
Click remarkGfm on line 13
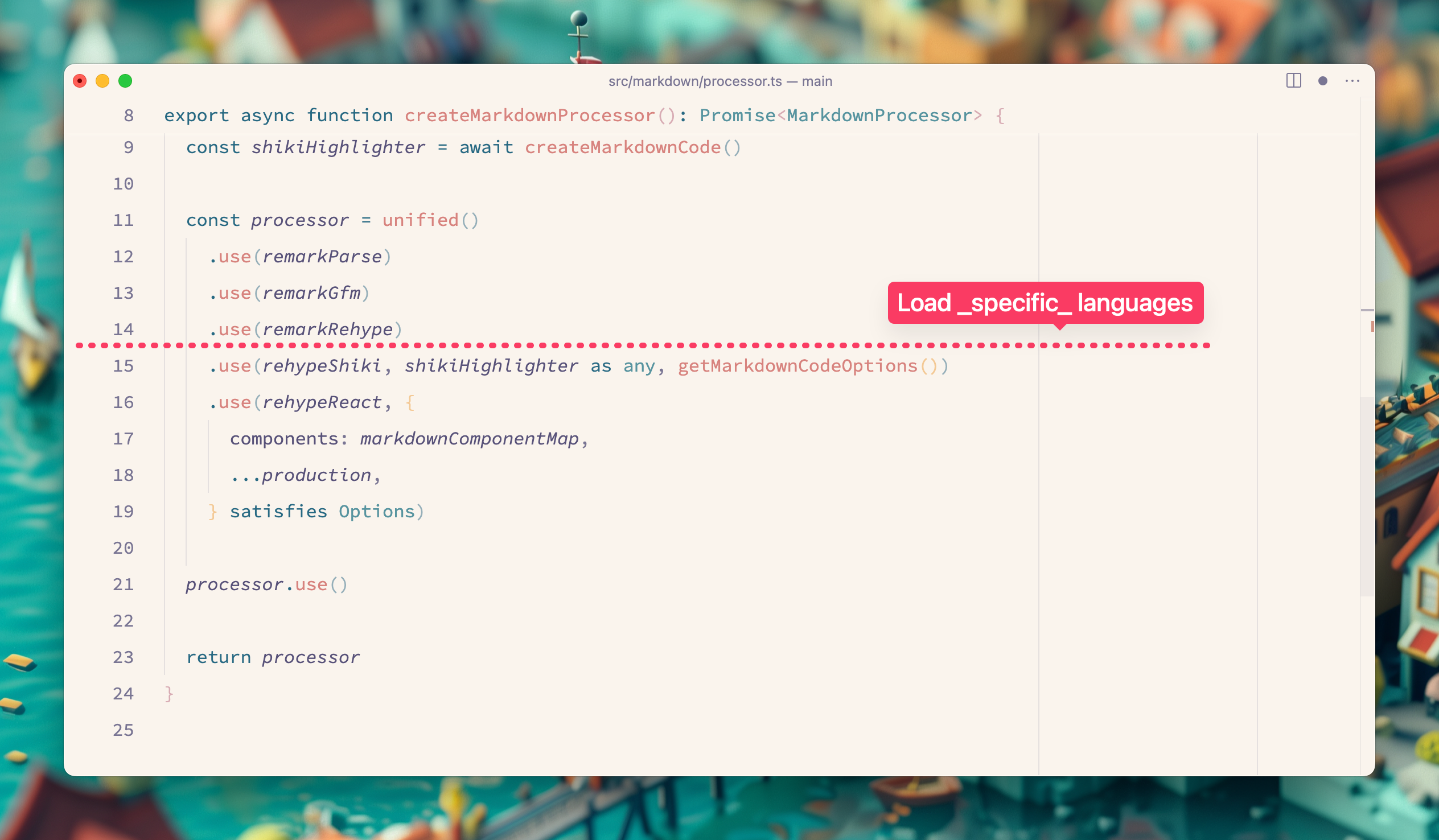pyautogui.click(x=312, y=294)
